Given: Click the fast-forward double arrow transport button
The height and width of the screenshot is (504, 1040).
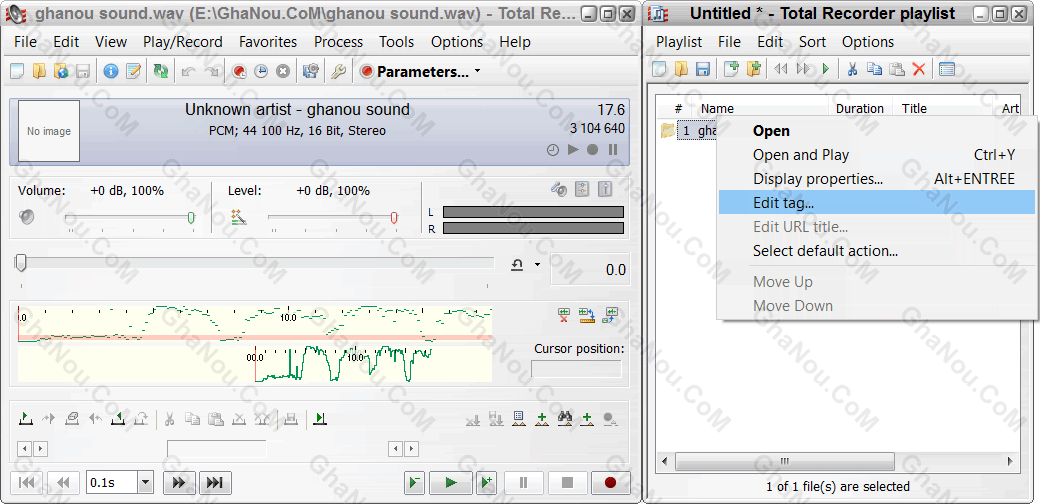Looking at the screenshot, I should point(179,483).
